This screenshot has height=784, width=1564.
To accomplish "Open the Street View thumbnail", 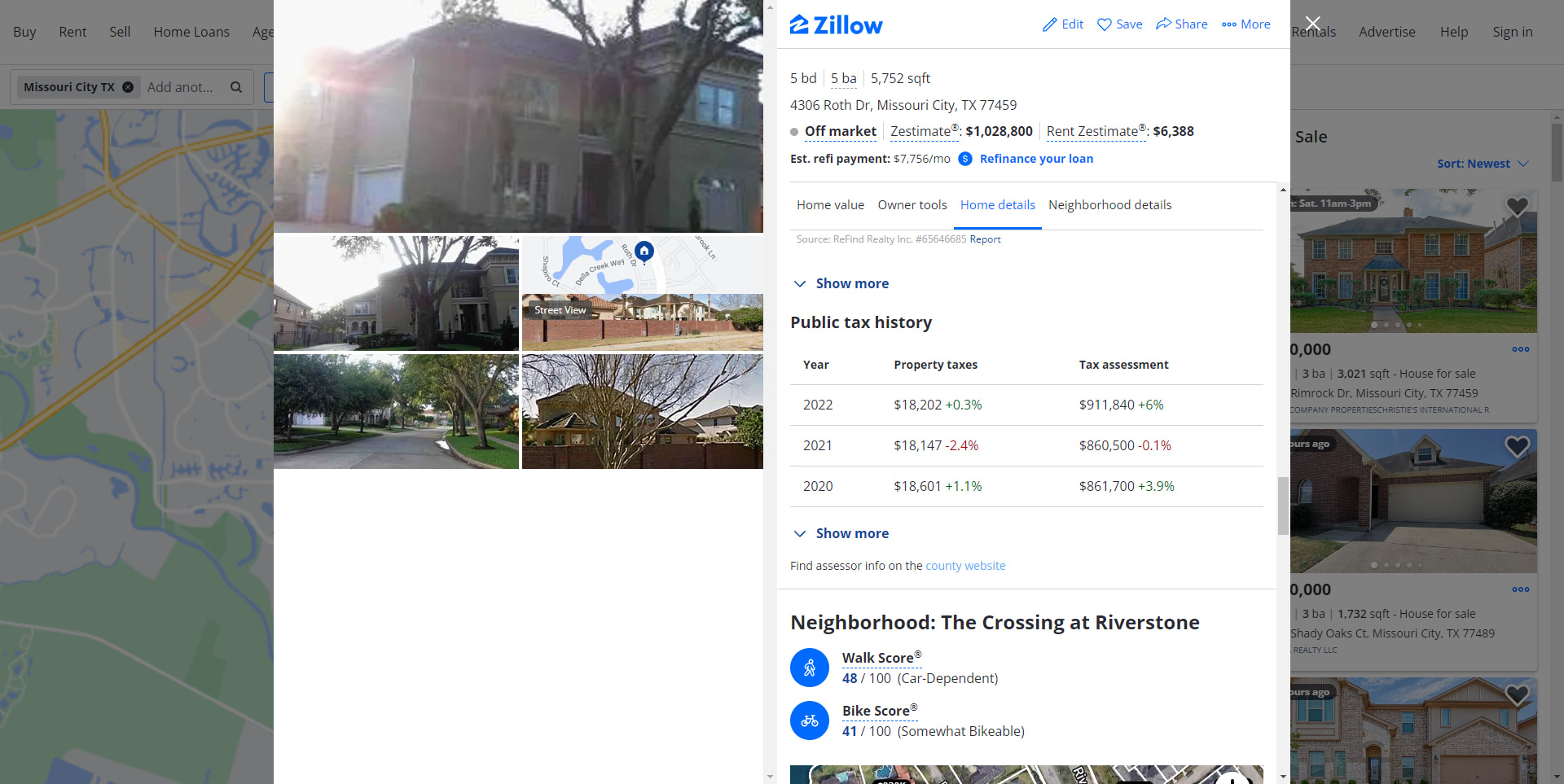I will (x=643, y=322).
